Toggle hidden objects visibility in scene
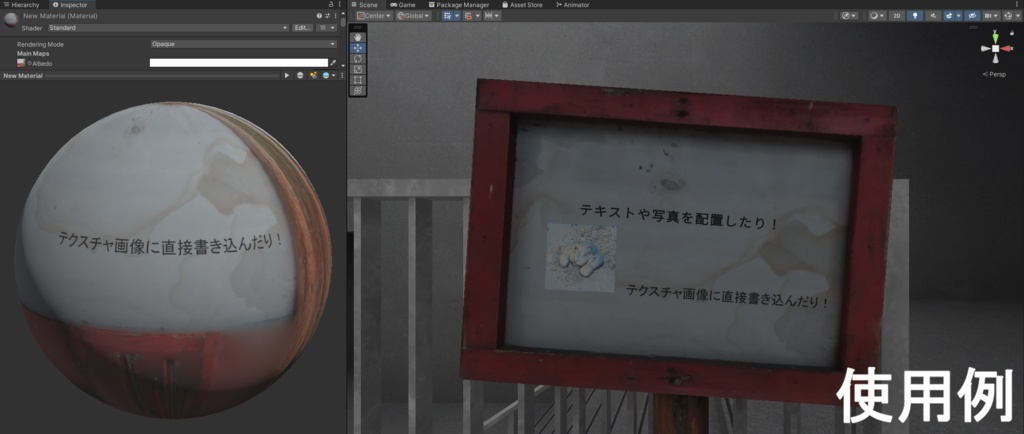The width and height of the screenshot is (1024, 434). (972, 16)
